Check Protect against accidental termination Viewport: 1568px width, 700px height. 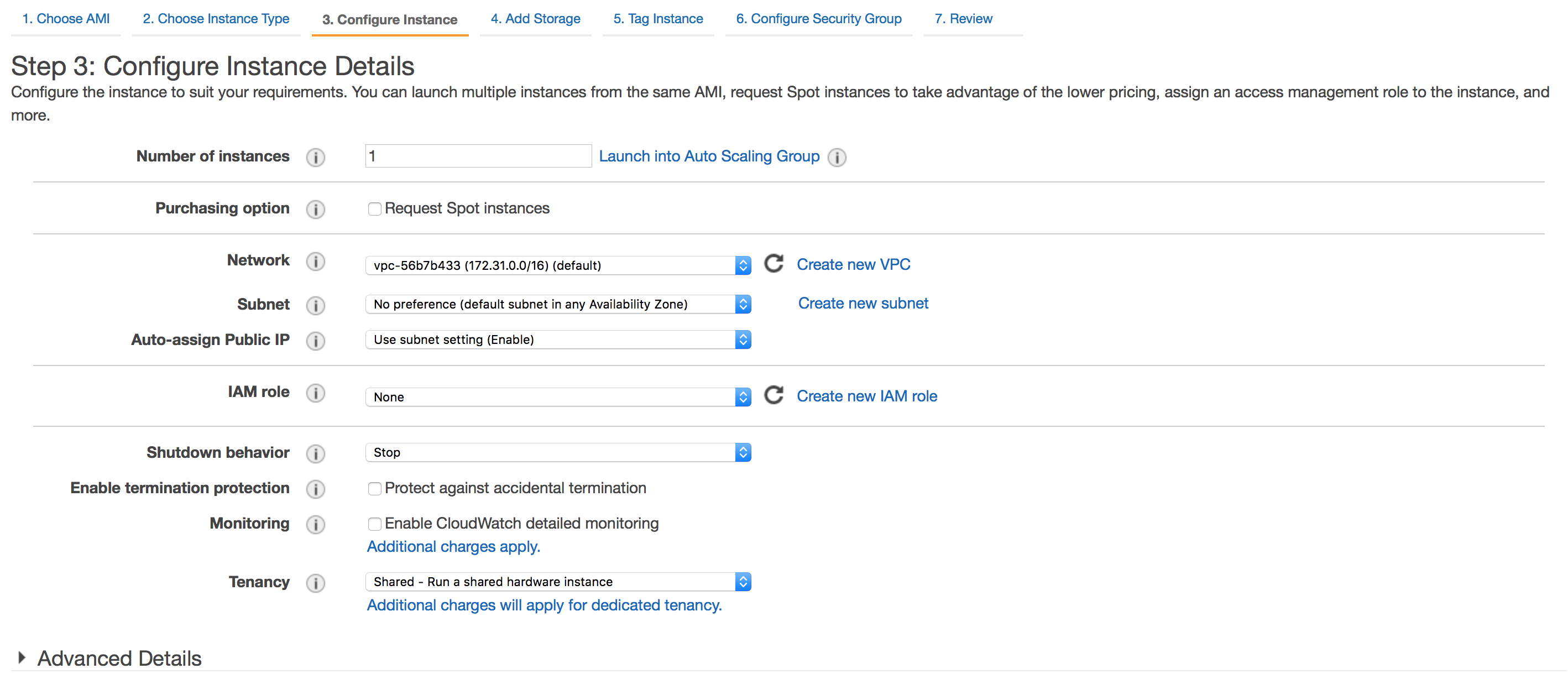[x=374, y=489]
